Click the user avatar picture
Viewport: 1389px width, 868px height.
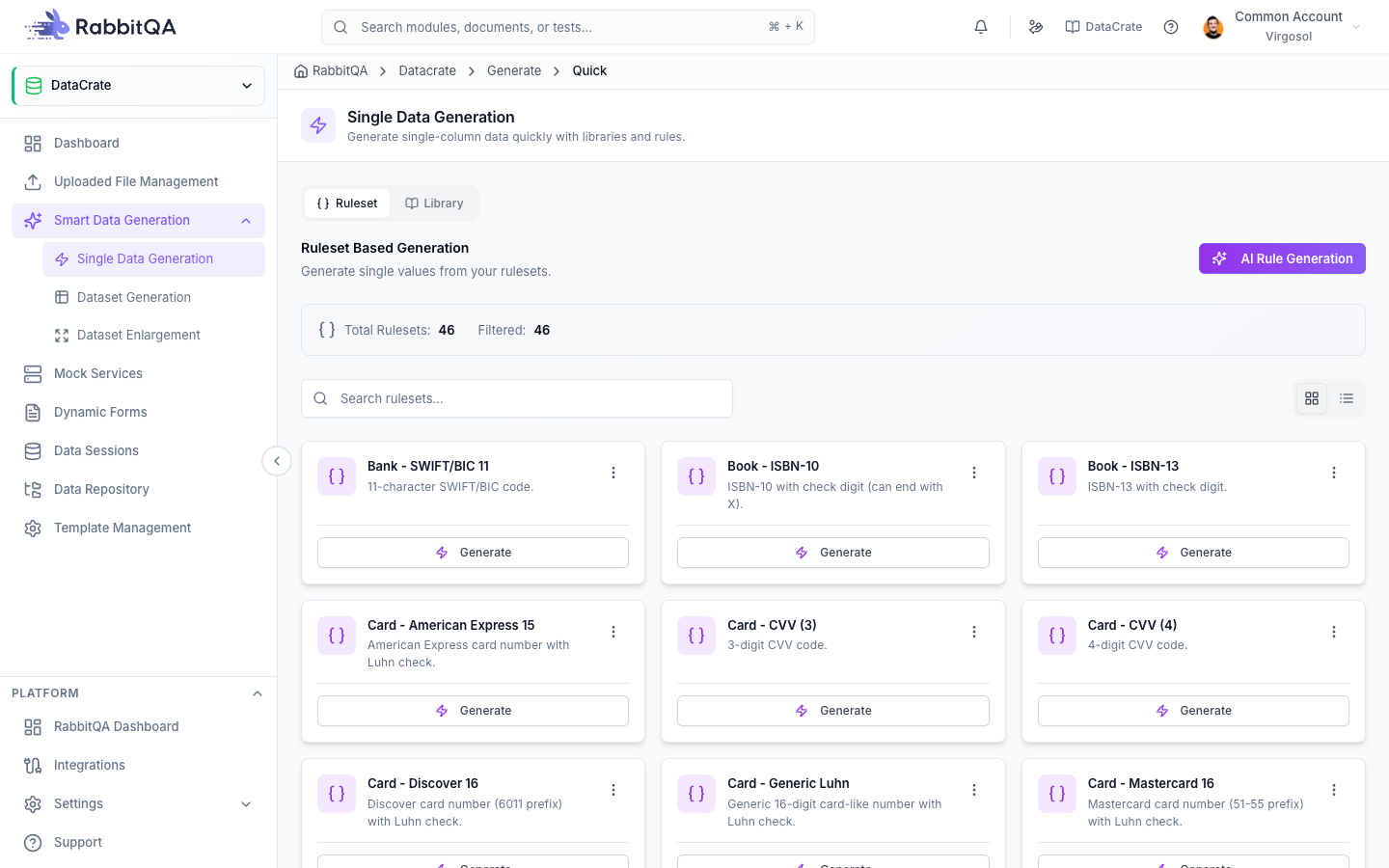(1213, 27)
